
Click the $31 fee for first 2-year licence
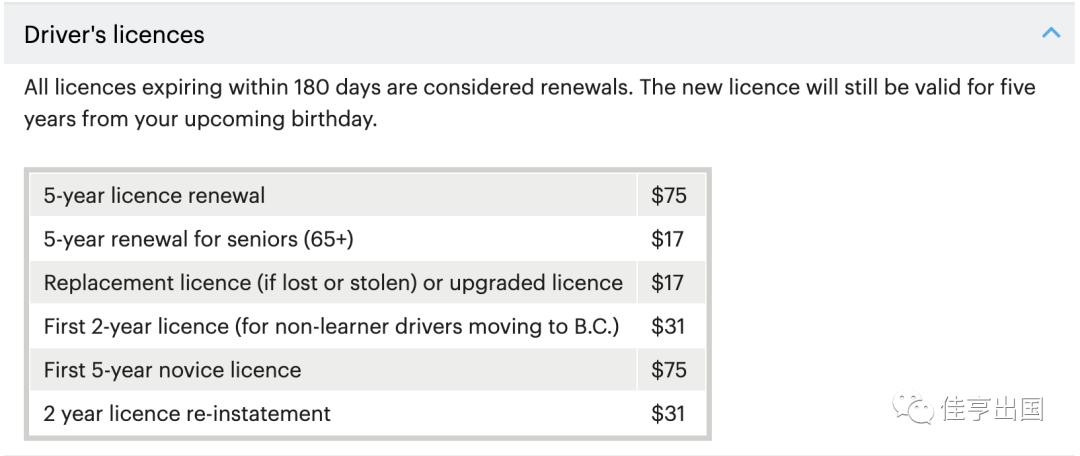(668, 327)
